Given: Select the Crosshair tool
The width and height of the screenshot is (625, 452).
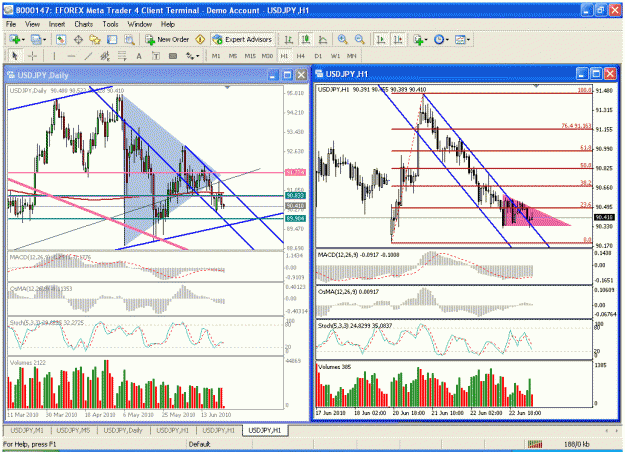Looking at the screenshot, I should click(x=32, y=56).
